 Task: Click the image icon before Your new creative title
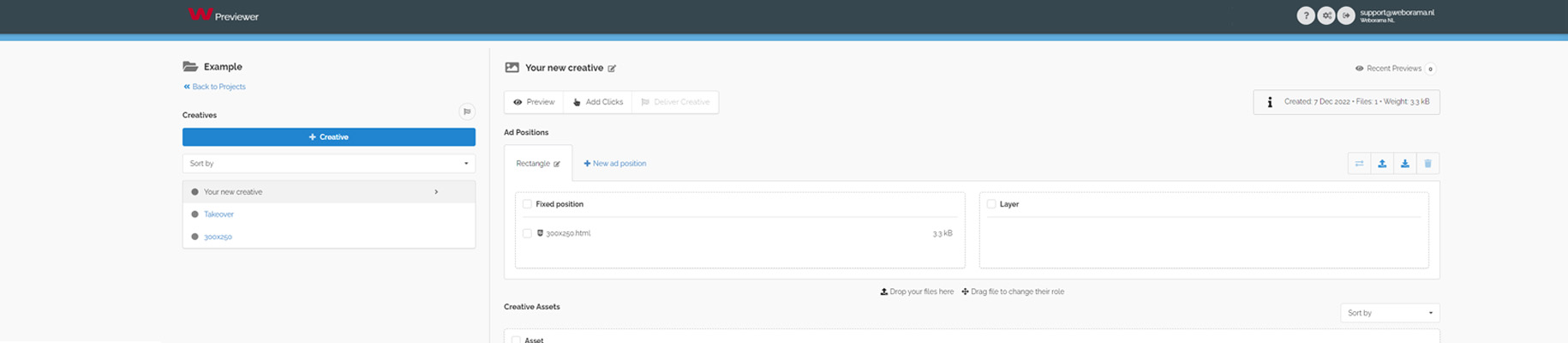(x=512, y=67)
